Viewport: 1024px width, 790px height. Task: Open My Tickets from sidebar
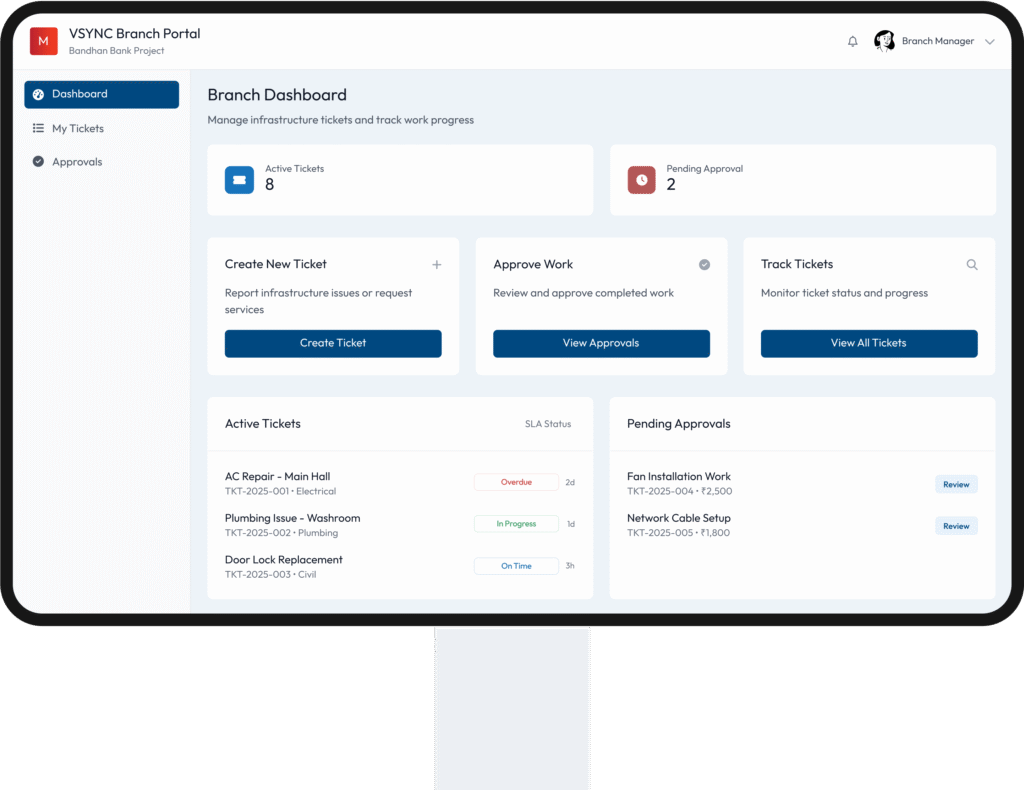point(77,128)
